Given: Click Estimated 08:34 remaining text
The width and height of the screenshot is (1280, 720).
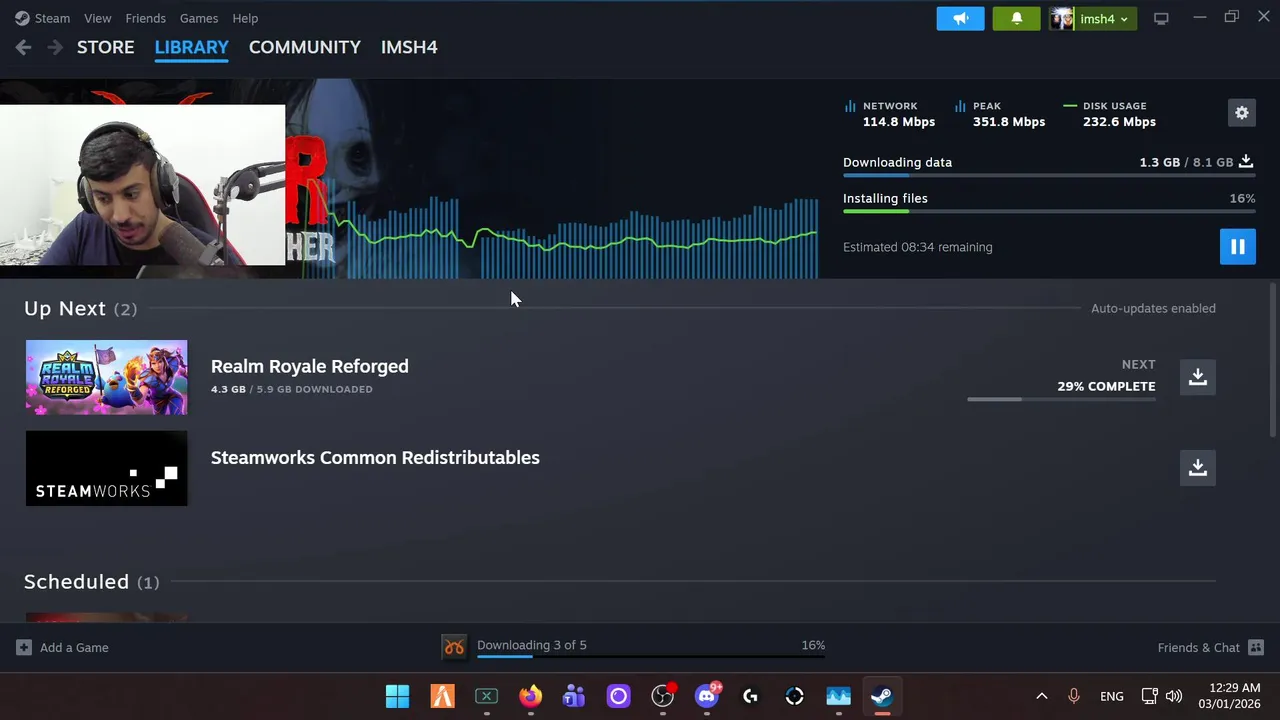Looking at the screenshot, I should point(918,247).
